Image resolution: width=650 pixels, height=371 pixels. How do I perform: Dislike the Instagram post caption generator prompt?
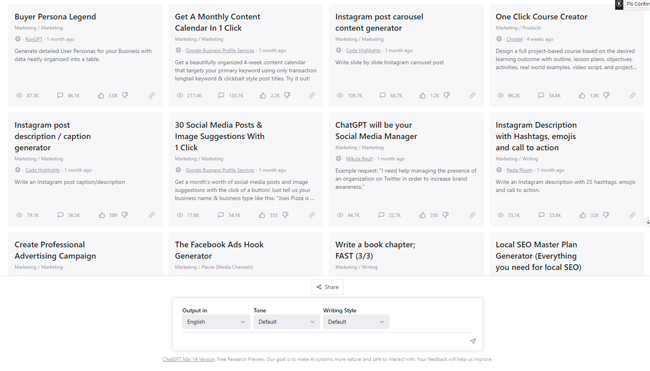coord(125,215)
